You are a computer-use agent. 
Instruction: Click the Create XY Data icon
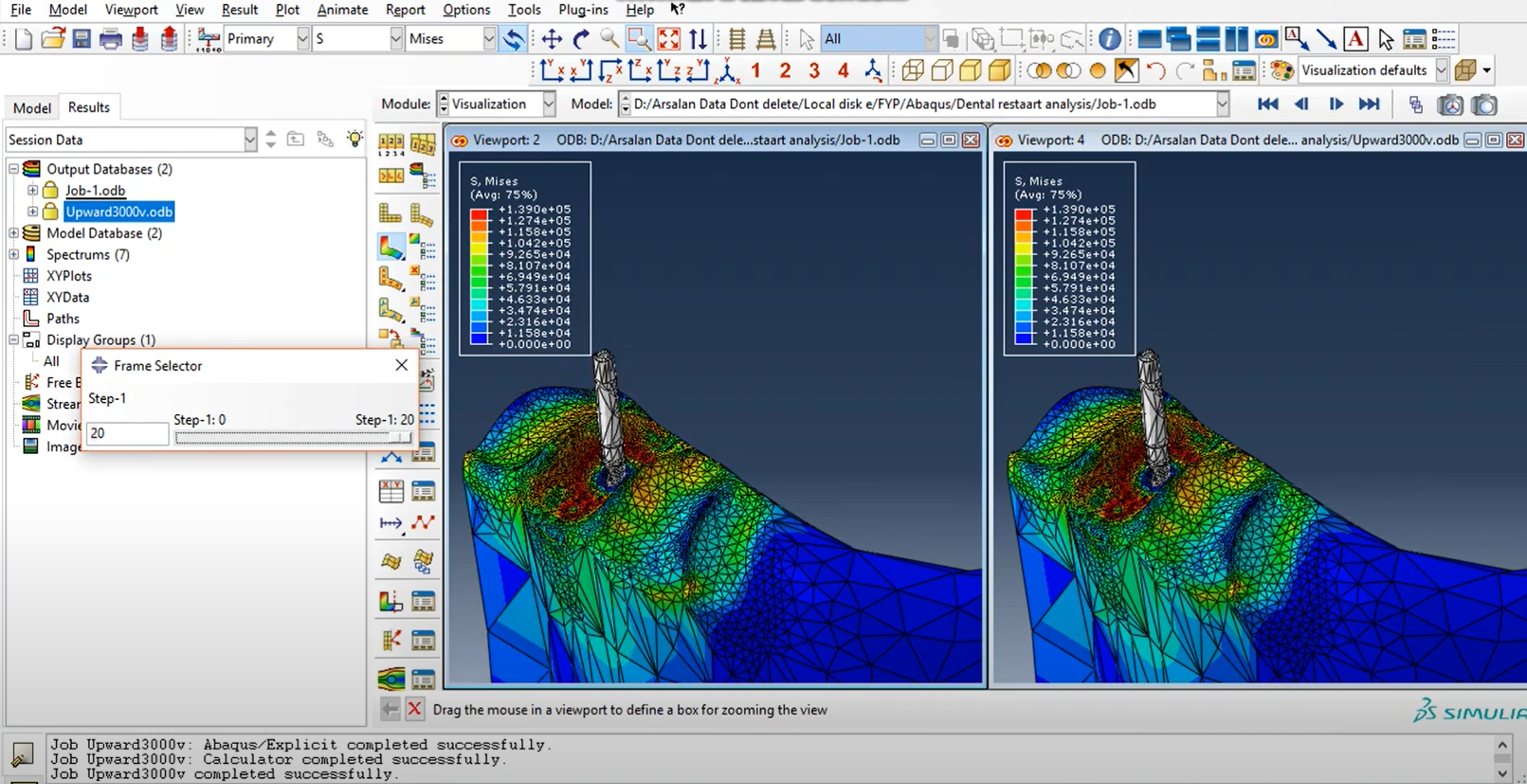pos(391,491)
